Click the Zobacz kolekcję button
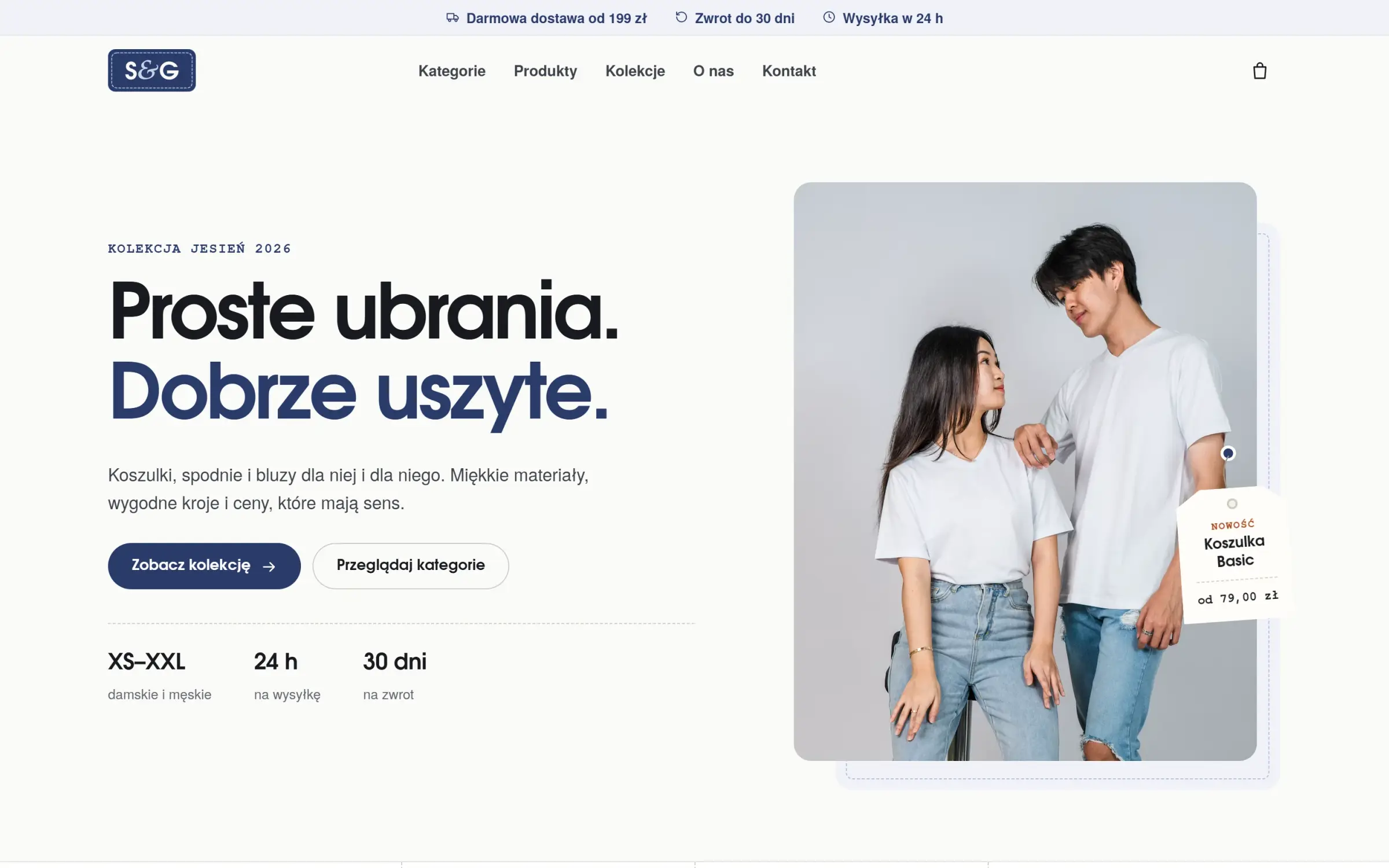Viewport: 1389px width, 868px height. tap(204, 566)
